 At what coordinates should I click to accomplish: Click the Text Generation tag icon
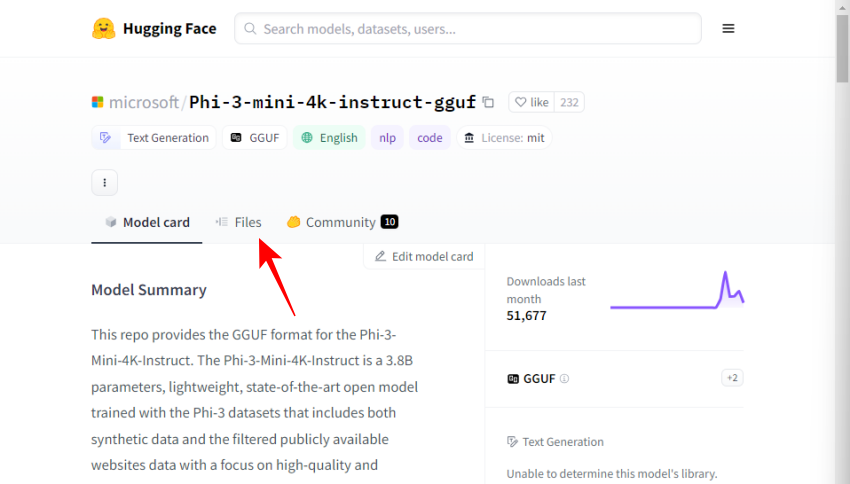click(x=105, y=138)
